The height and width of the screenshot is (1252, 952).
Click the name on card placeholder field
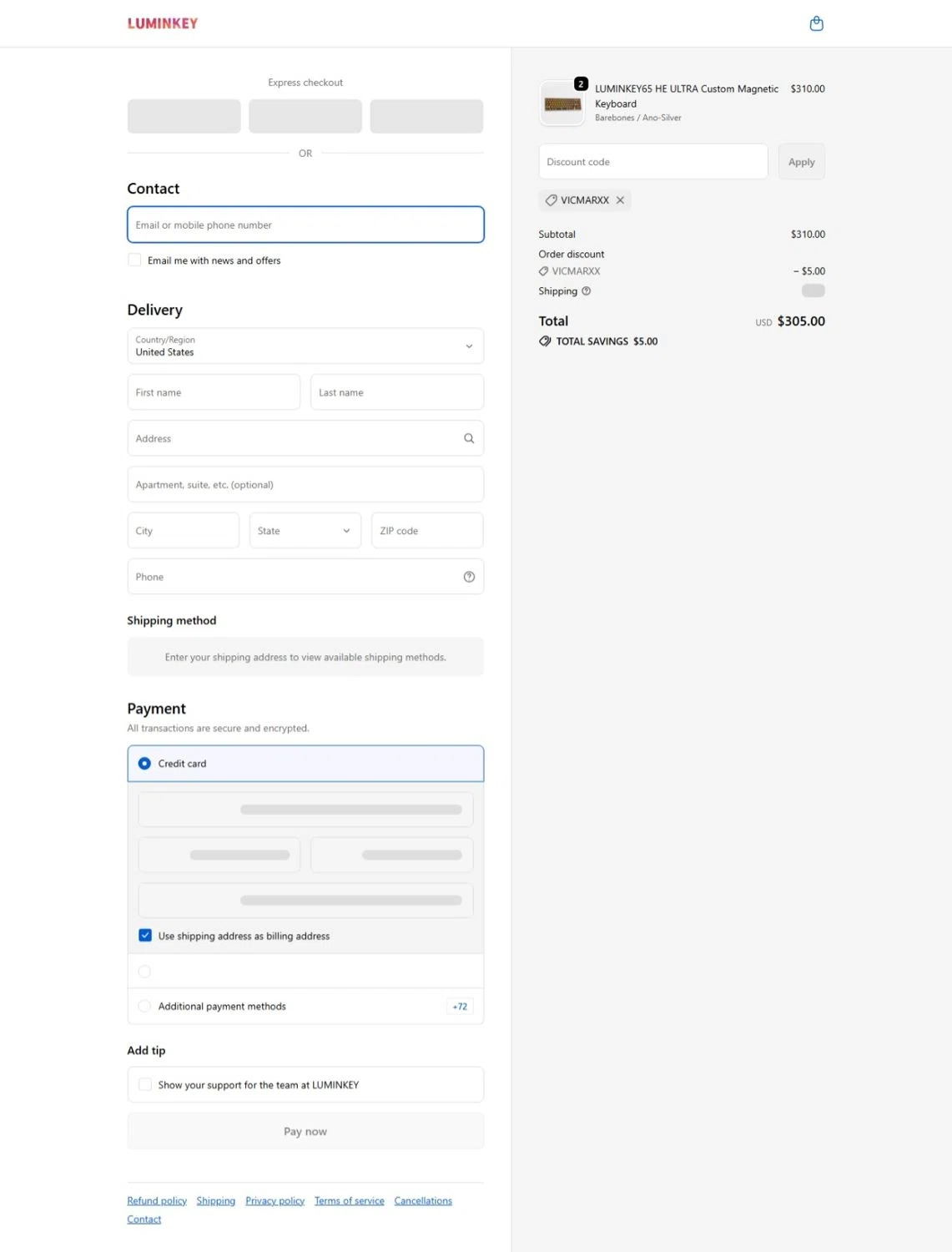(x=305, y=901)
